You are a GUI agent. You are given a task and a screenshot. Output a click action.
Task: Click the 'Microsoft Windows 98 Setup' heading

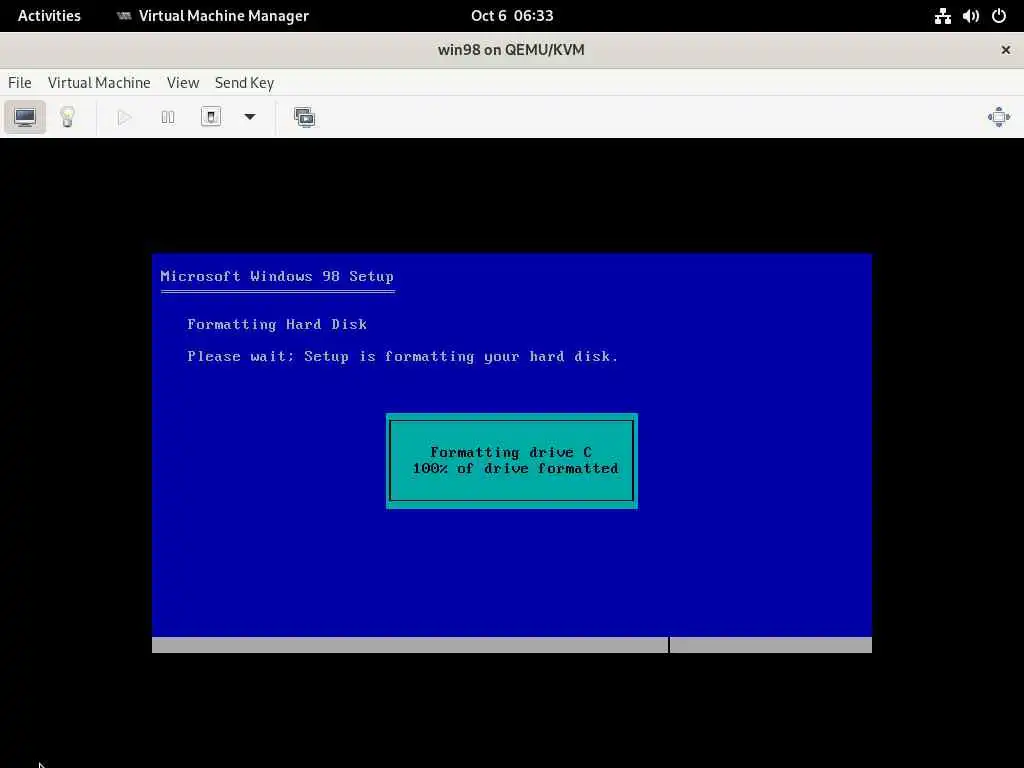click(x=277, y=276)
